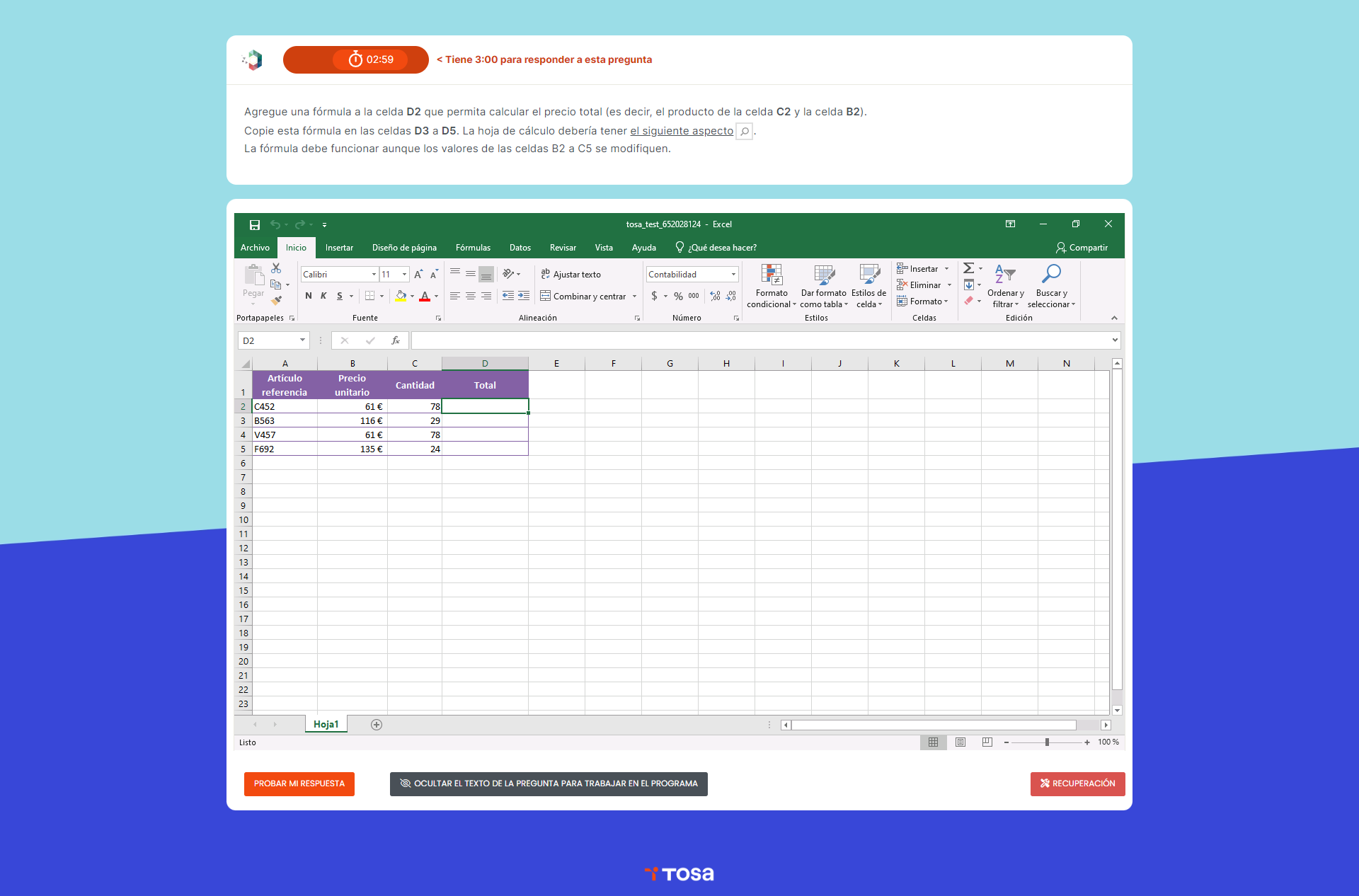Image resolution: width=1359 pixels, height=896 pixels.
Task: Click the AutoSum sigma icon
Action: coord(968,268)
